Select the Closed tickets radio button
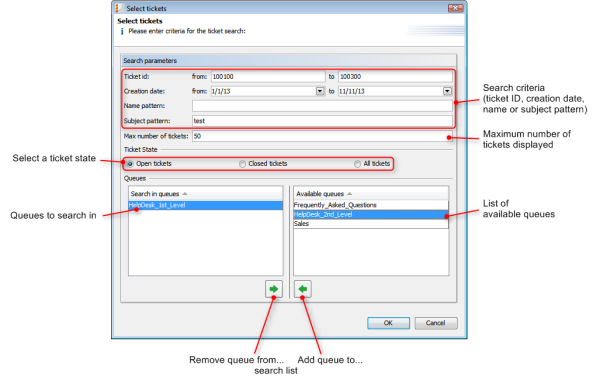The width and height of the screenshot is (600, 383). [x=242, y=164]
